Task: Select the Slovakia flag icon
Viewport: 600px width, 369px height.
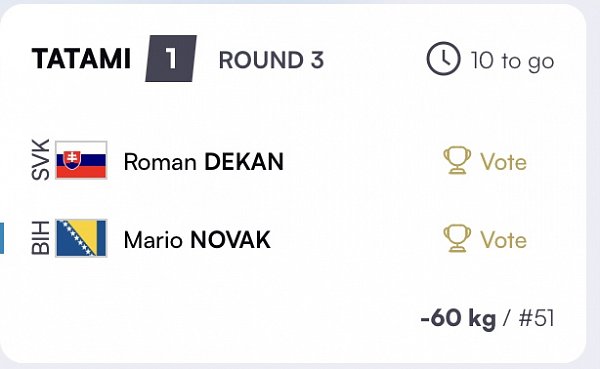Action: click(81, 160)
